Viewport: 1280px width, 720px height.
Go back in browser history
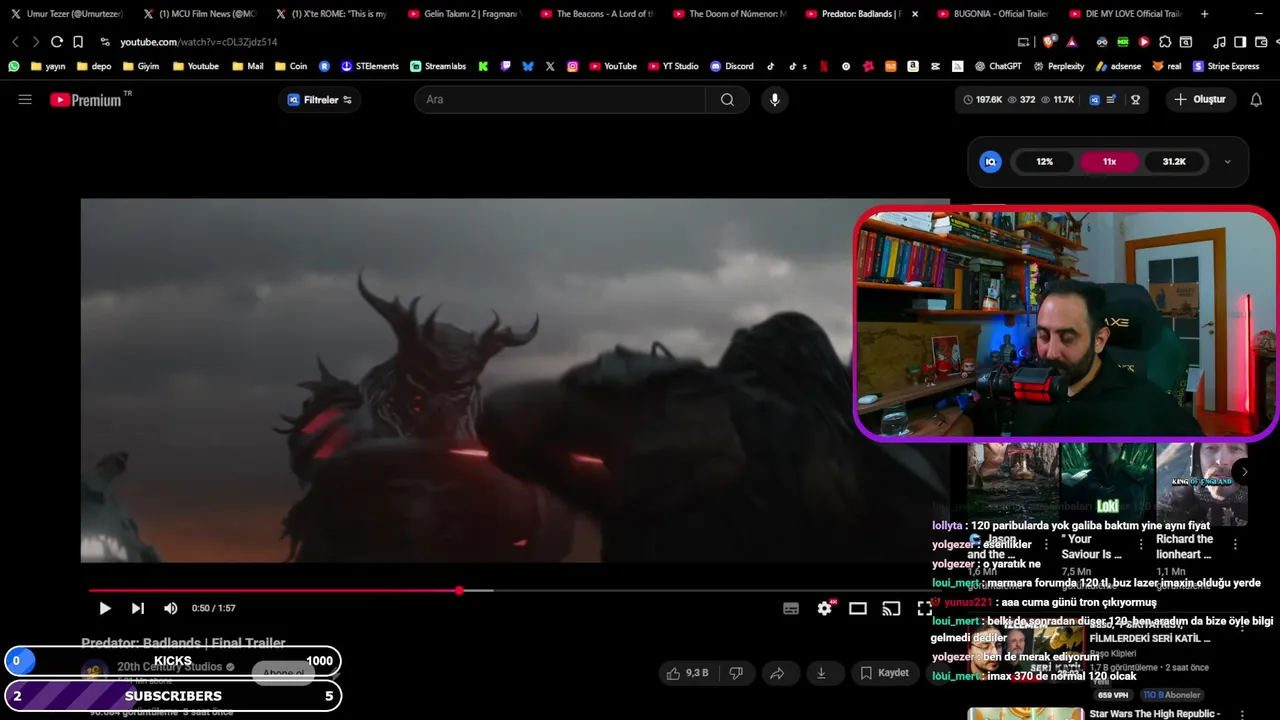pos(15,42)
